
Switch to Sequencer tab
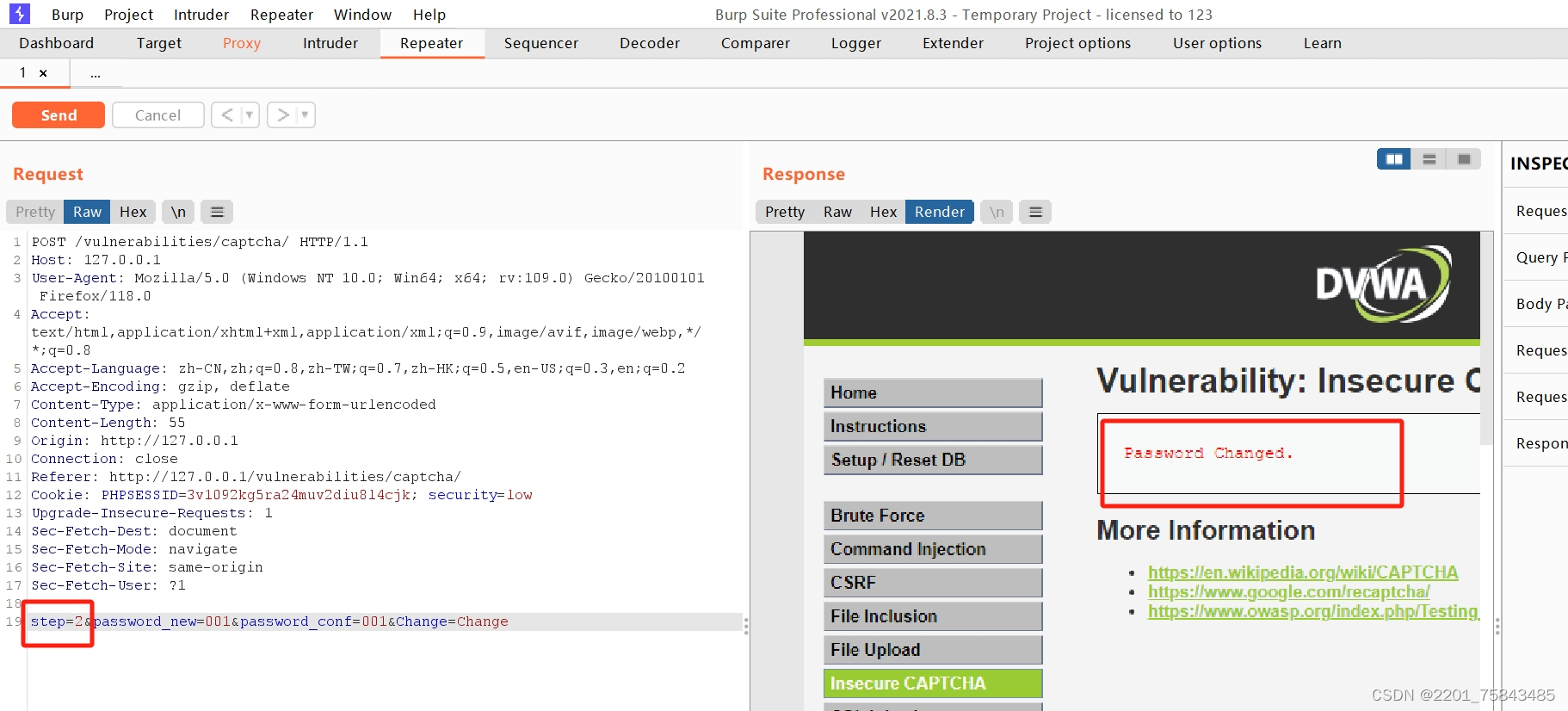(x=540, y=43)
